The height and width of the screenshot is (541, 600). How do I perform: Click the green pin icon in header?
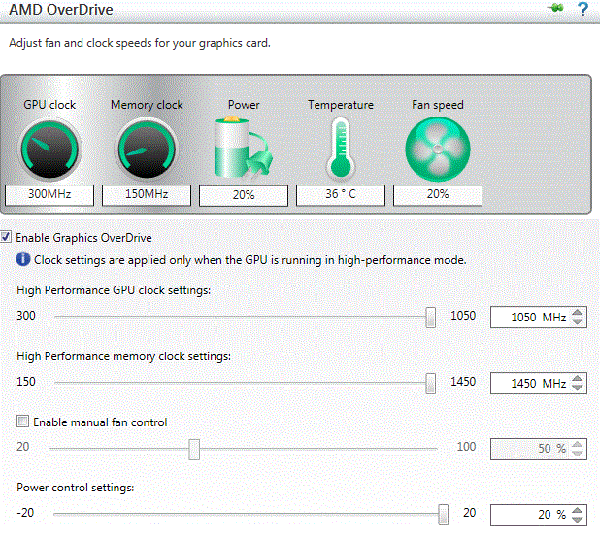(557, 10)
